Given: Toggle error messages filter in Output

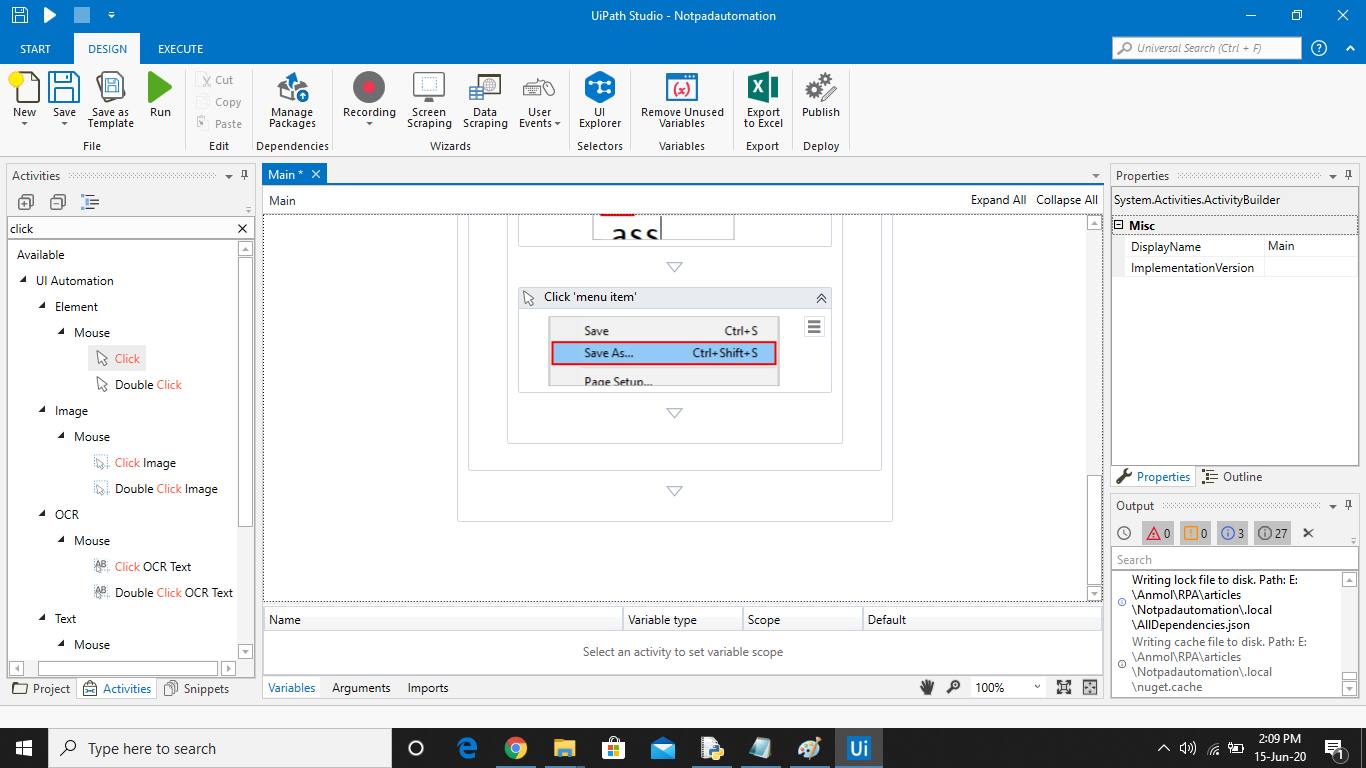Looking at the screenshot, I should (1158, 533).
